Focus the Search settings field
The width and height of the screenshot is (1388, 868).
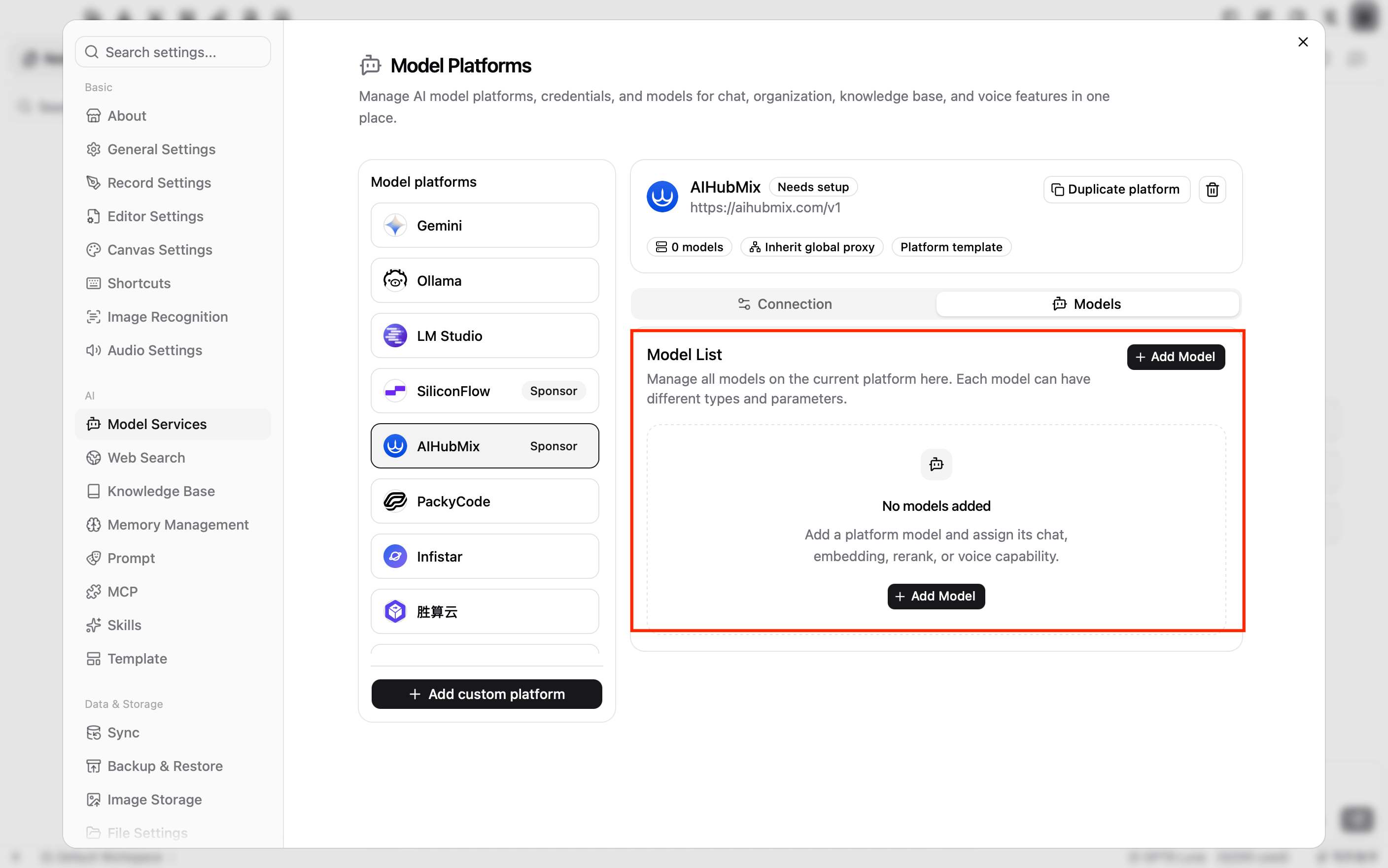(173, 52)
